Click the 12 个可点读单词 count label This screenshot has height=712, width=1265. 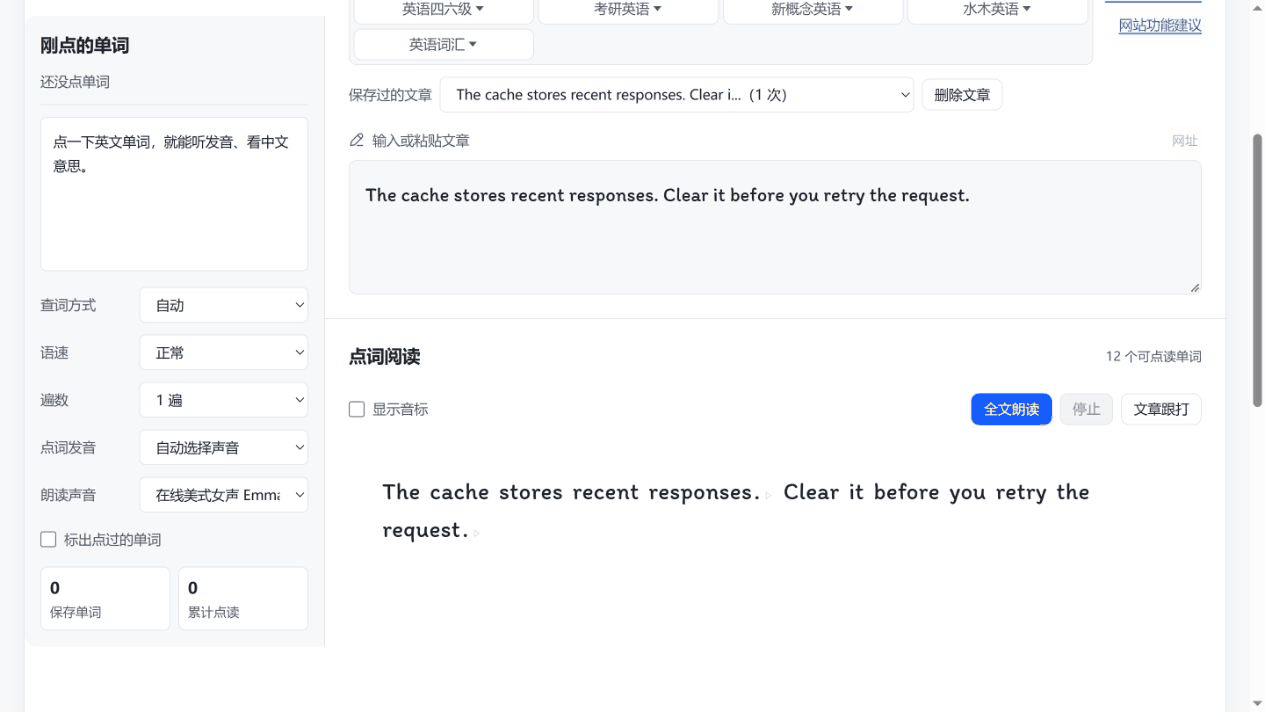(x=1153, y=357)
